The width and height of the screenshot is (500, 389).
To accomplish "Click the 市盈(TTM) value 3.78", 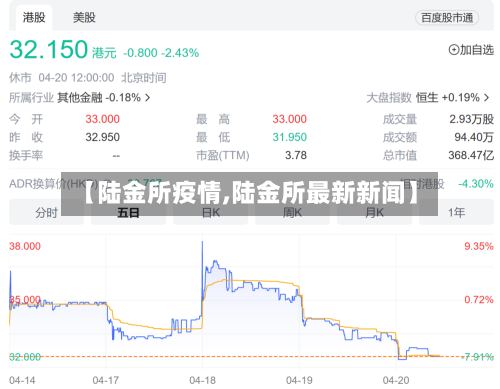I will click(x=296, y=155).
